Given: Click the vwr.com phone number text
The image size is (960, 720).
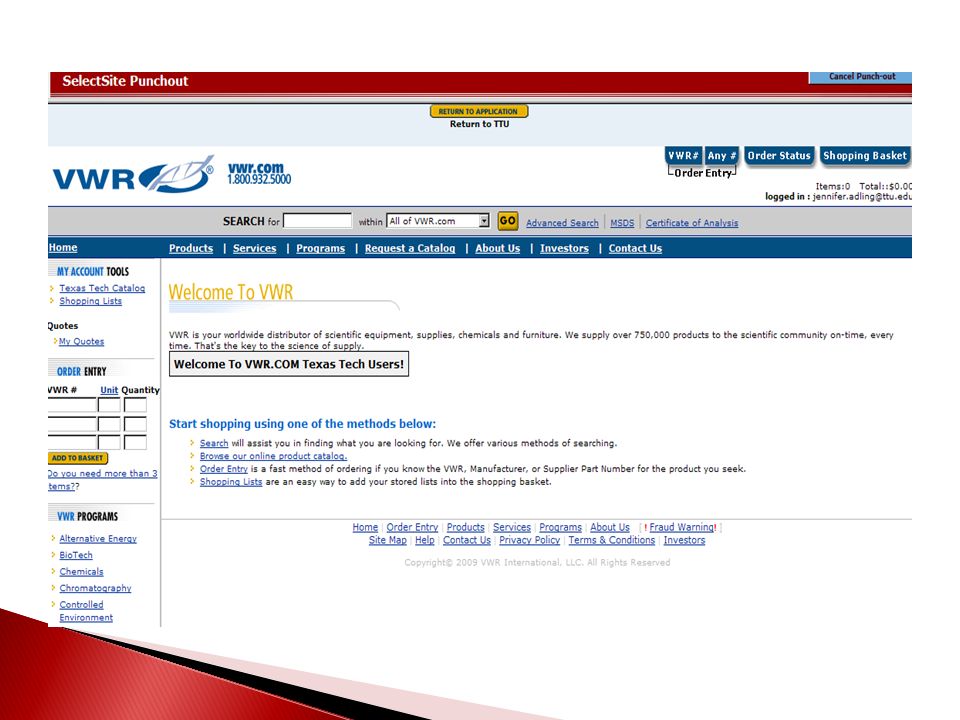Looking at the screenshot, I should [x=260, y=179].
